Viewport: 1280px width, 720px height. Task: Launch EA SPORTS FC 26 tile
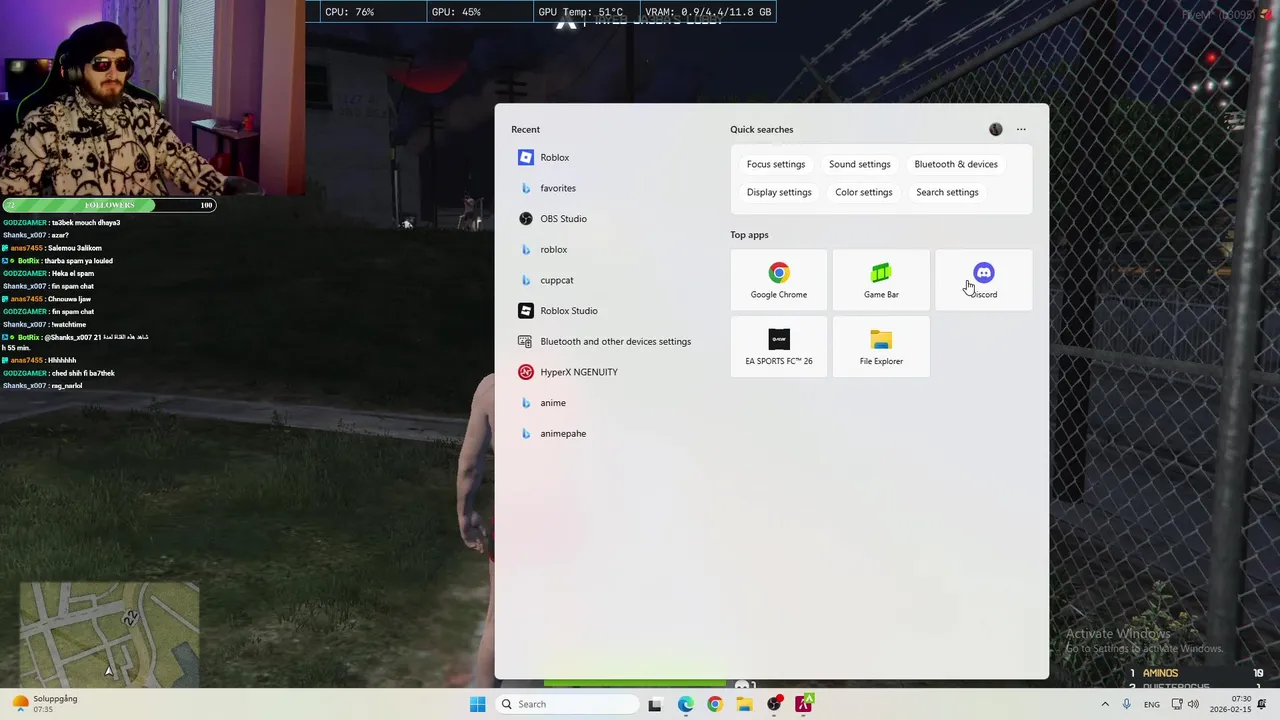tap(779, 347)
